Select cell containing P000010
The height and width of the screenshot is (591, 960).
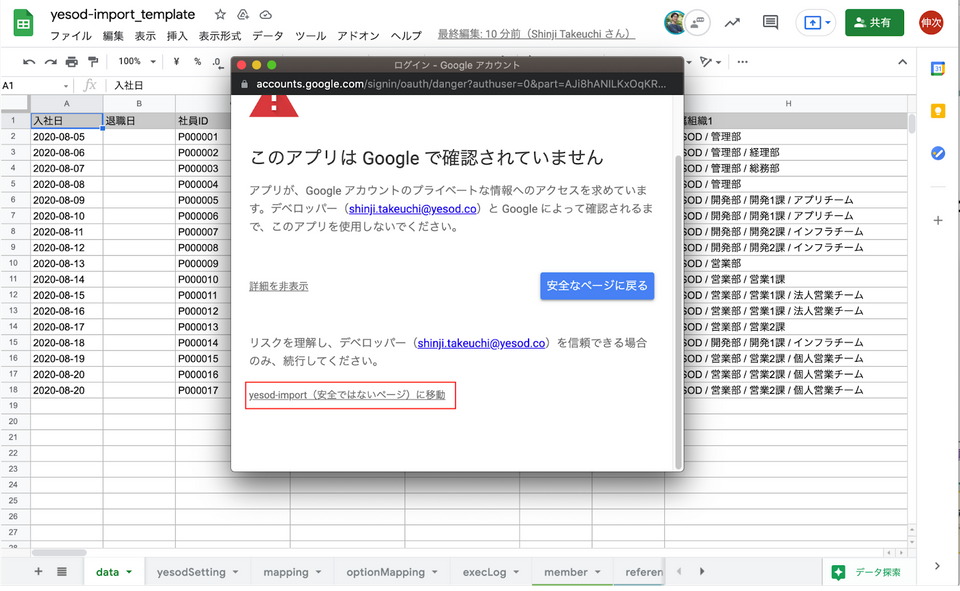[x=202, y=279]
